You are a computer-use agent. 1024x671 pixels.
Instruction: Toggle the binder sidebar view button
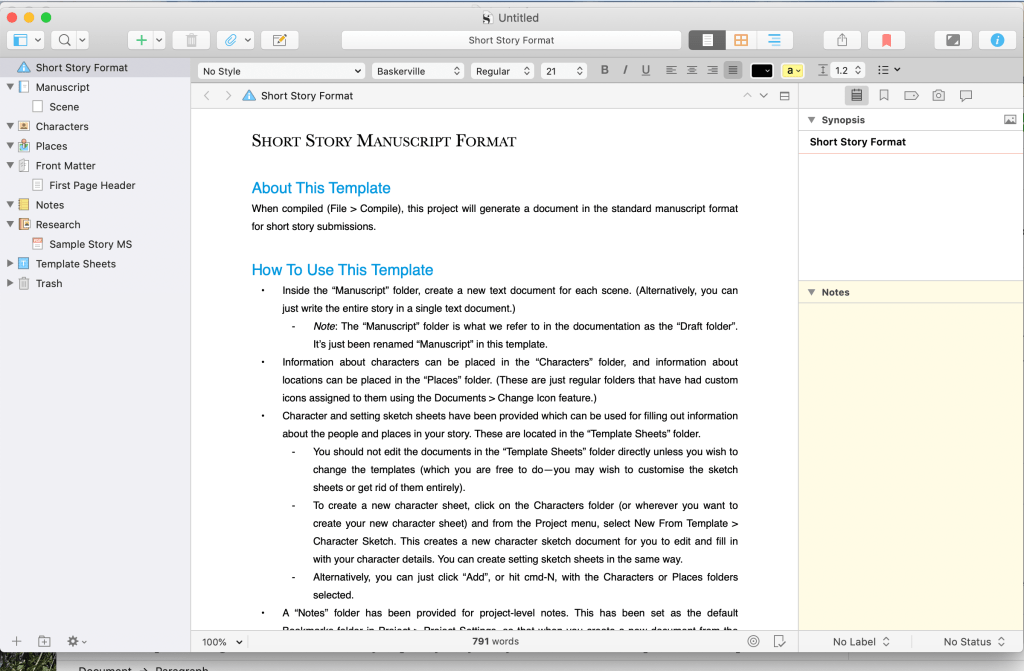(20, 40)
